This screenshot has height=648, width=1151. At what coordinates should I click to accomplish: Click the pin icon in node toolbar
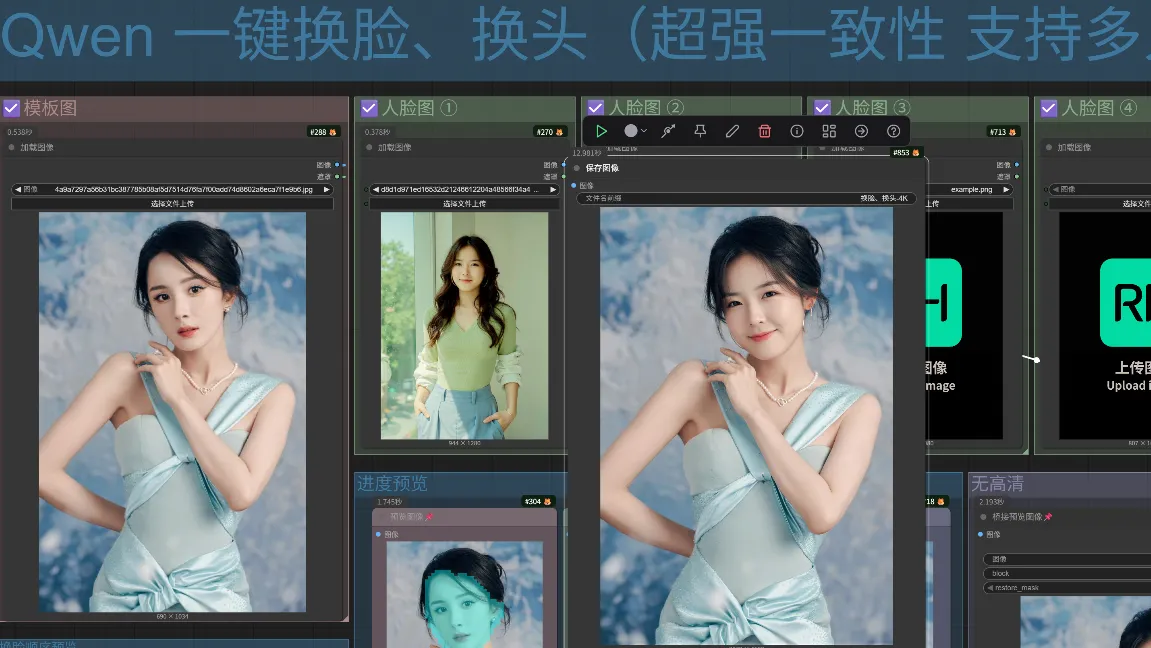click(x=700, y=131)
